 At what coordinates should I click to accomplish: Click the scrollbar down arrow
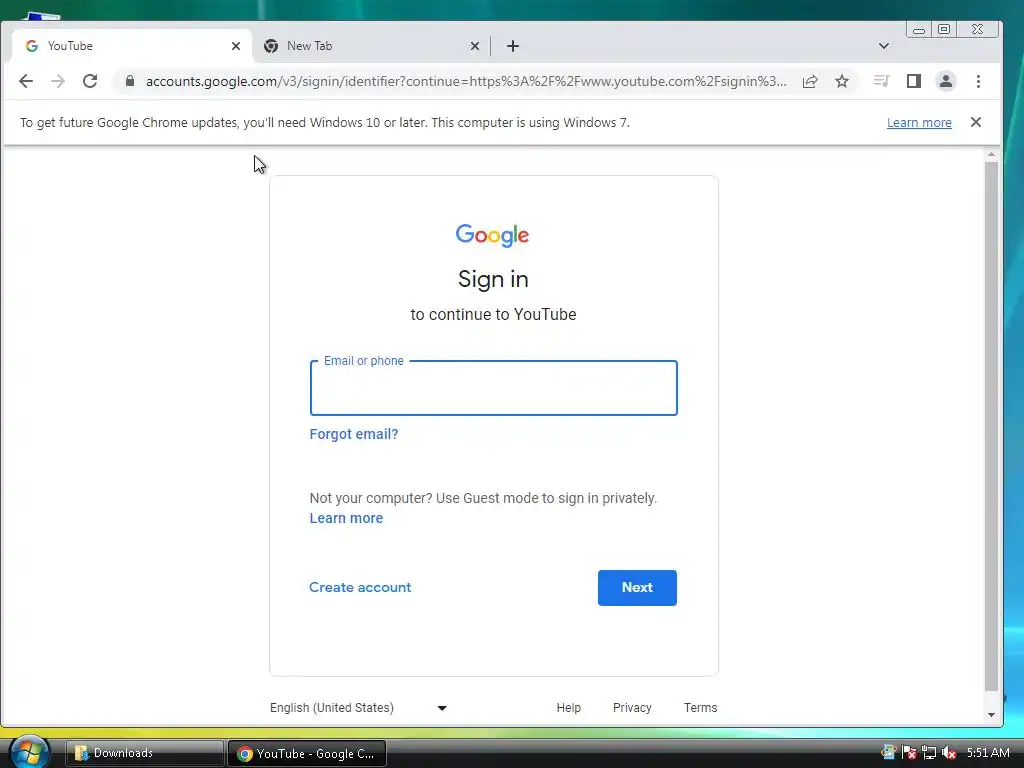[x=991, y=714]
